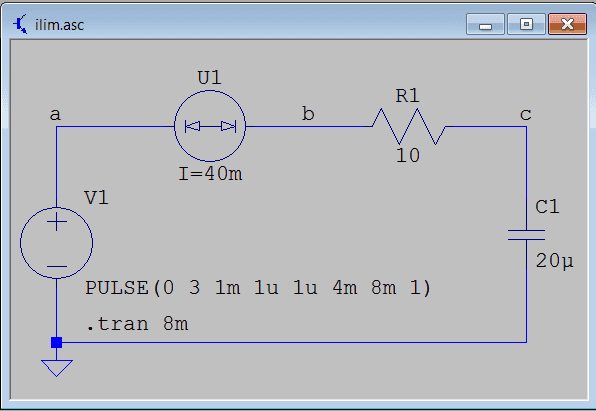
Task: Click net label a
Action: click(55, 114)
